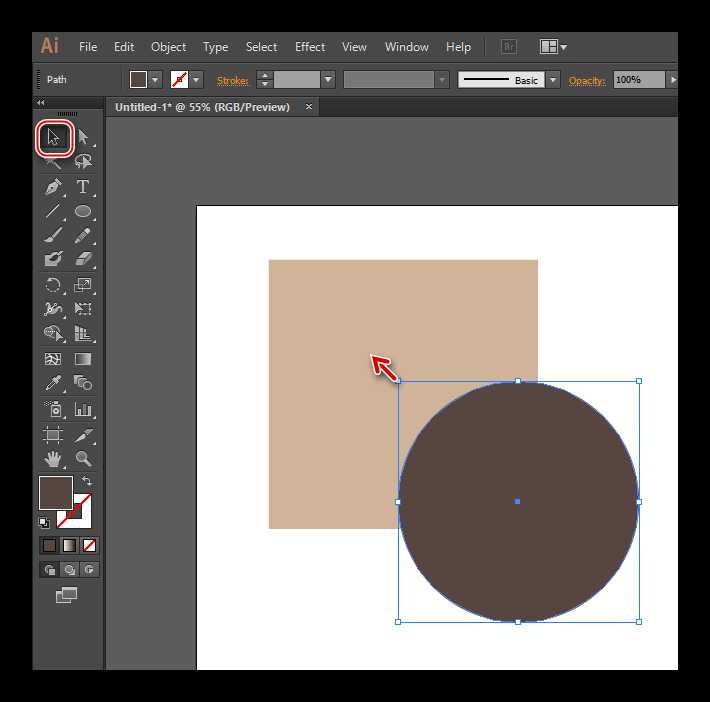The image size is (710, 702).
Task: Open the View menu
Action: click(354, 47)
